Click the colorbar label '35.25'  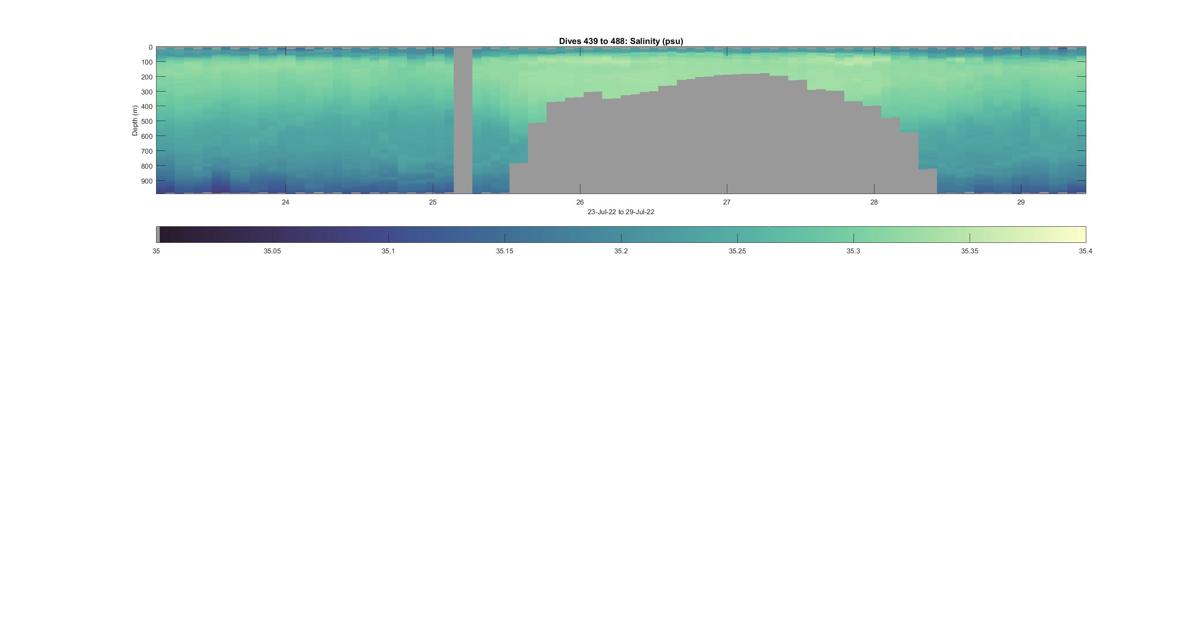(737, 251)
